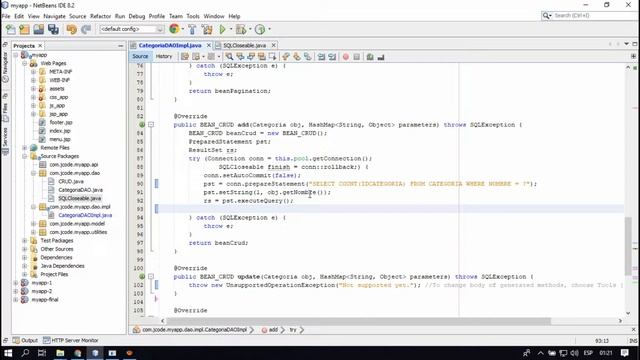Switch to the SQLCloseable.java editor tab
This screenshot has height=360, width=640.
pyautogui.click(x=244, y=45)
